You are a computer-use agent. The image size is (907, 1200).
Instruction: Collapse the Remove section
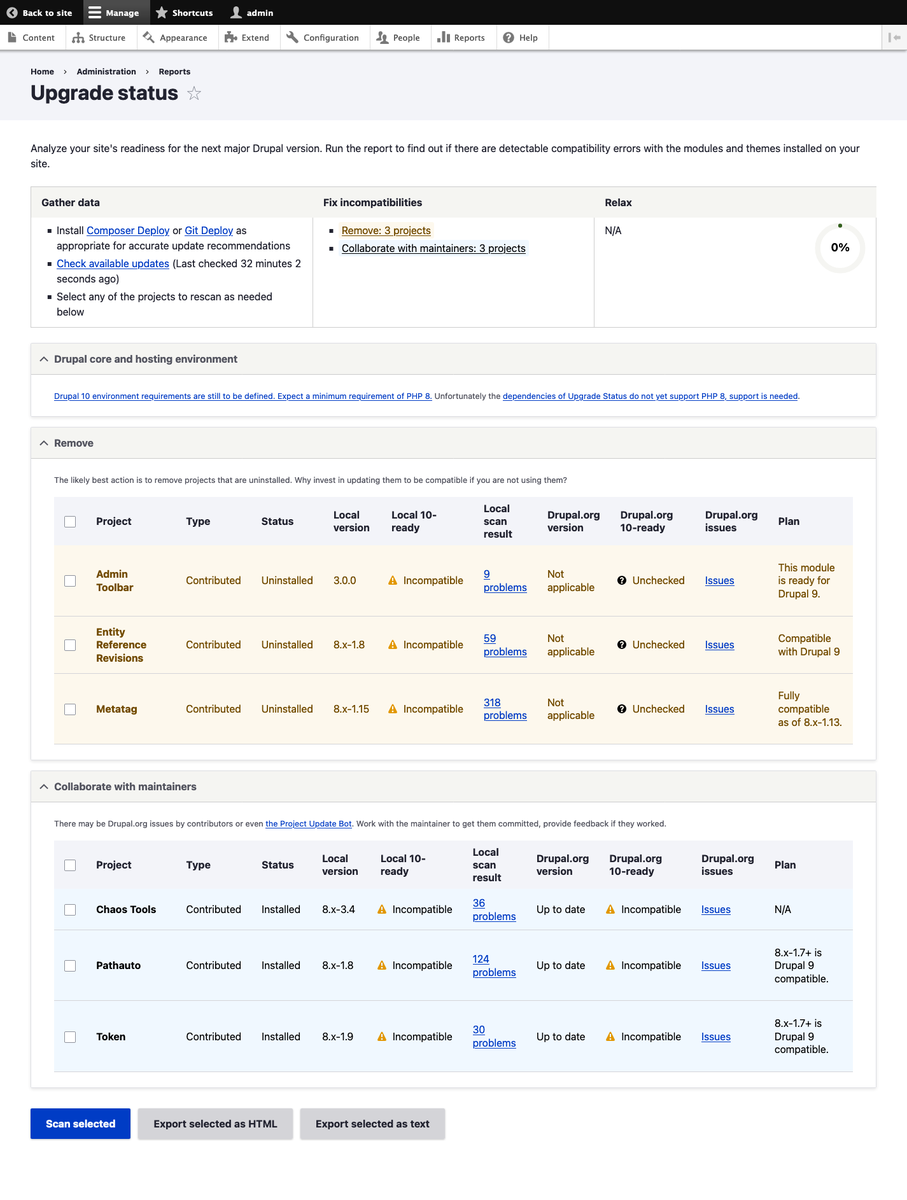[42, 442]
